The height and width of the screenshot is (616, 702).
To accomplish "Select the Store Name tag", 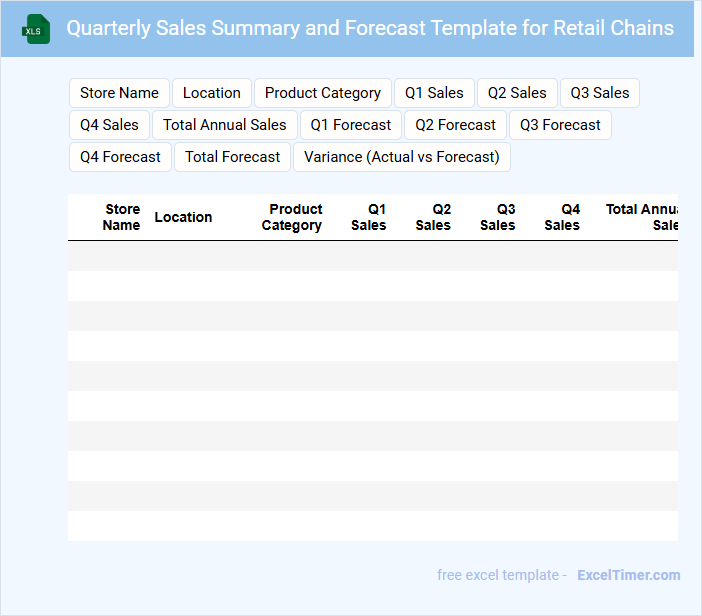I will click(119, 93).
